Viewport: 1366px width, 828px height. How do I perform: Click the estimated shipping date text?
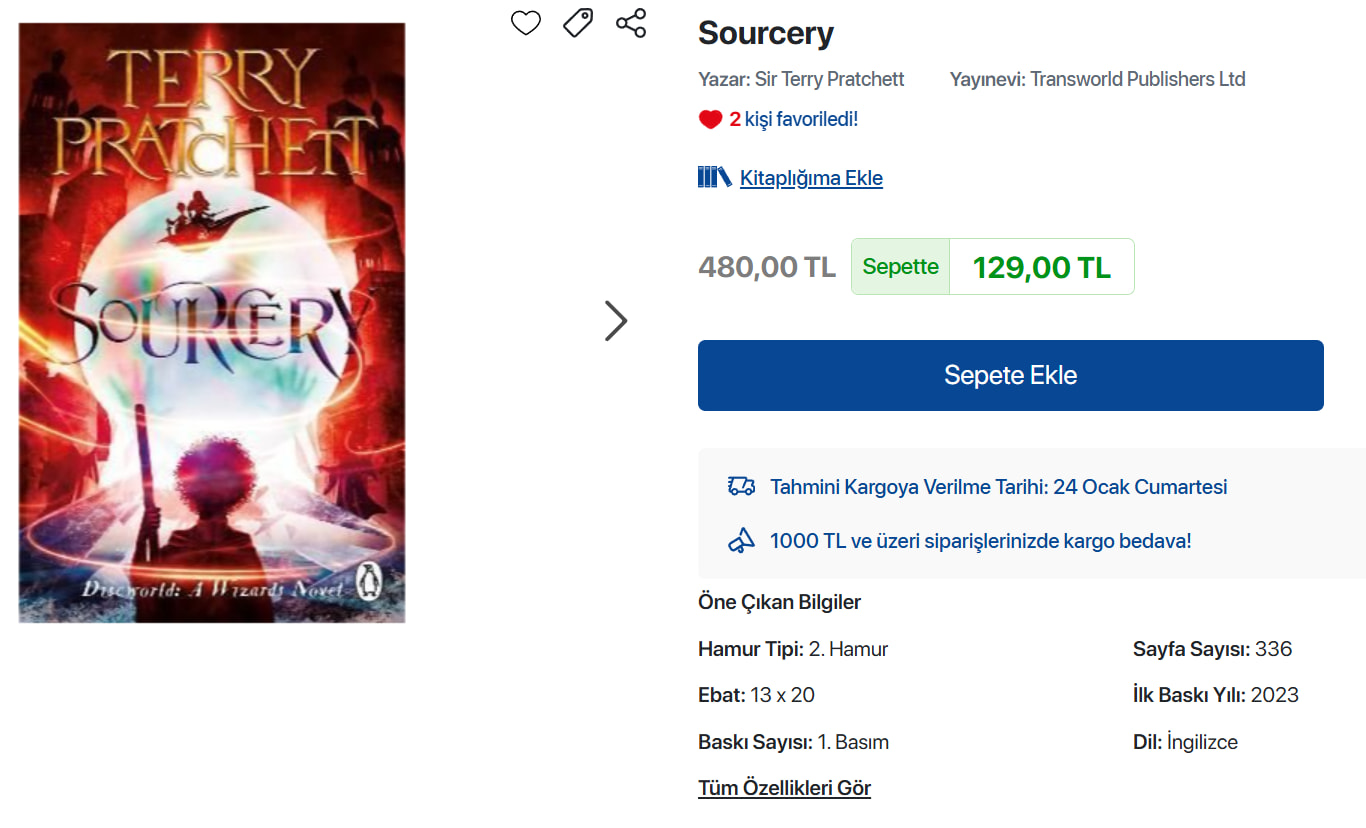[998, 487]
